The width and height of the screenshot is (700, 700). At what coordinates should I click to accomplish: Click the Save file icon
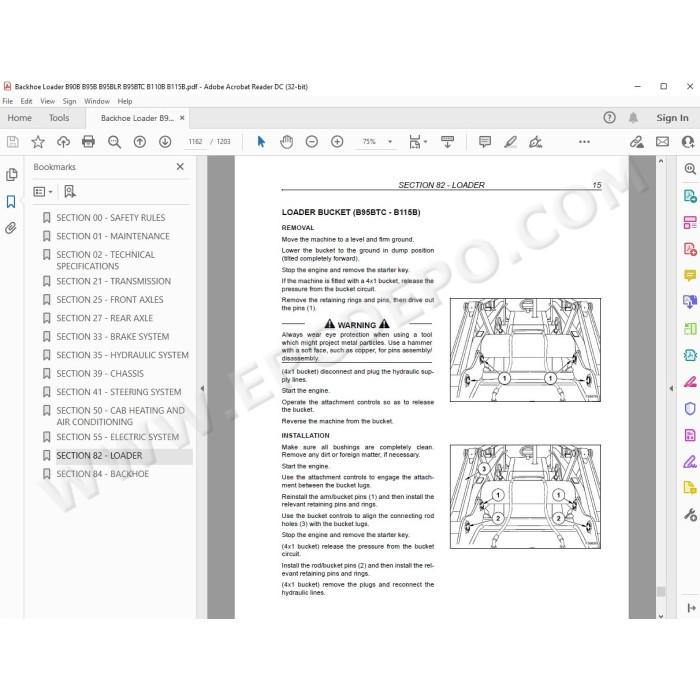point(12,142)
